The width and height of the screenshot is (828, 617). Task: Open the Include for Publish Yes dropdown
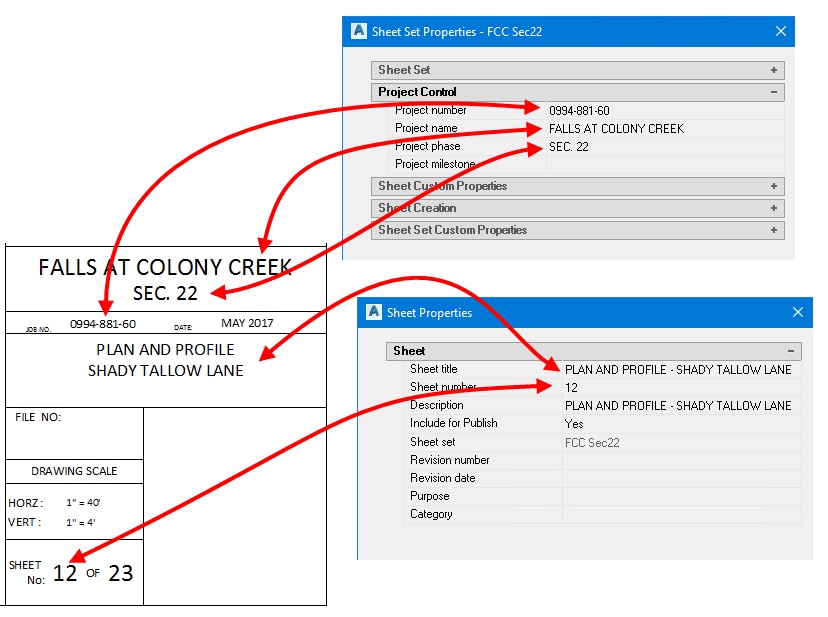[682, 423]
